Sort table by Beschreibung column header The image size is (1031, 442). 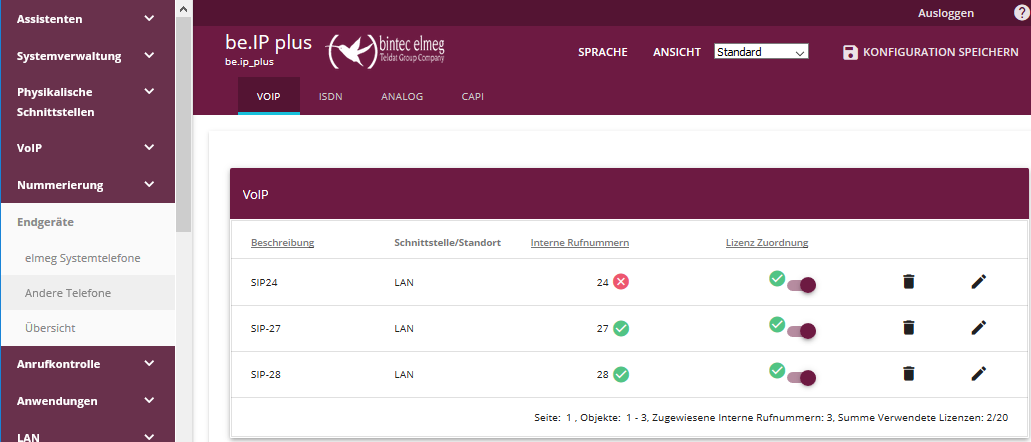[x=283, y=242]
